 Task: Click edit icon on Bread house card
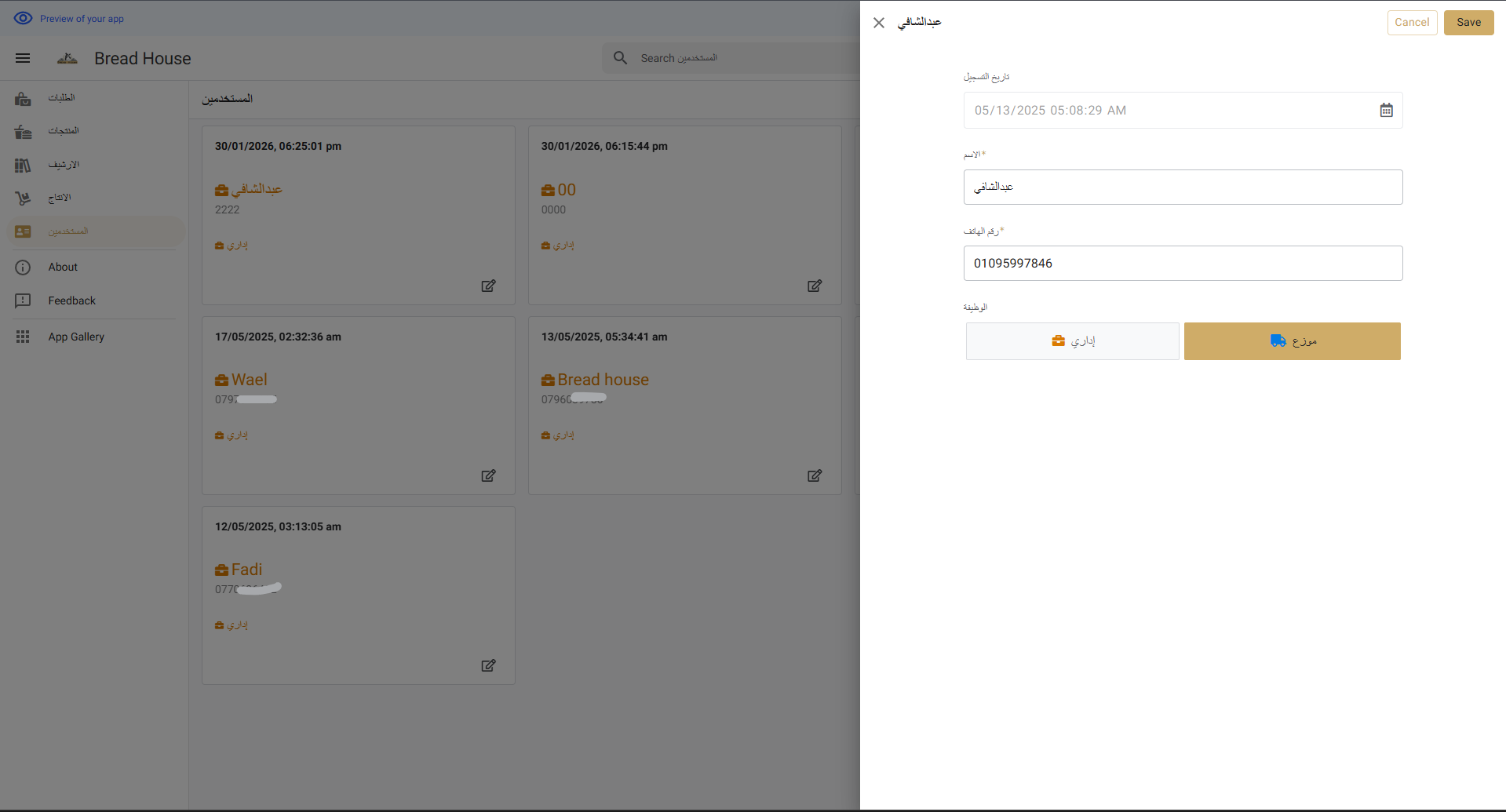click(x=815, y=475)
